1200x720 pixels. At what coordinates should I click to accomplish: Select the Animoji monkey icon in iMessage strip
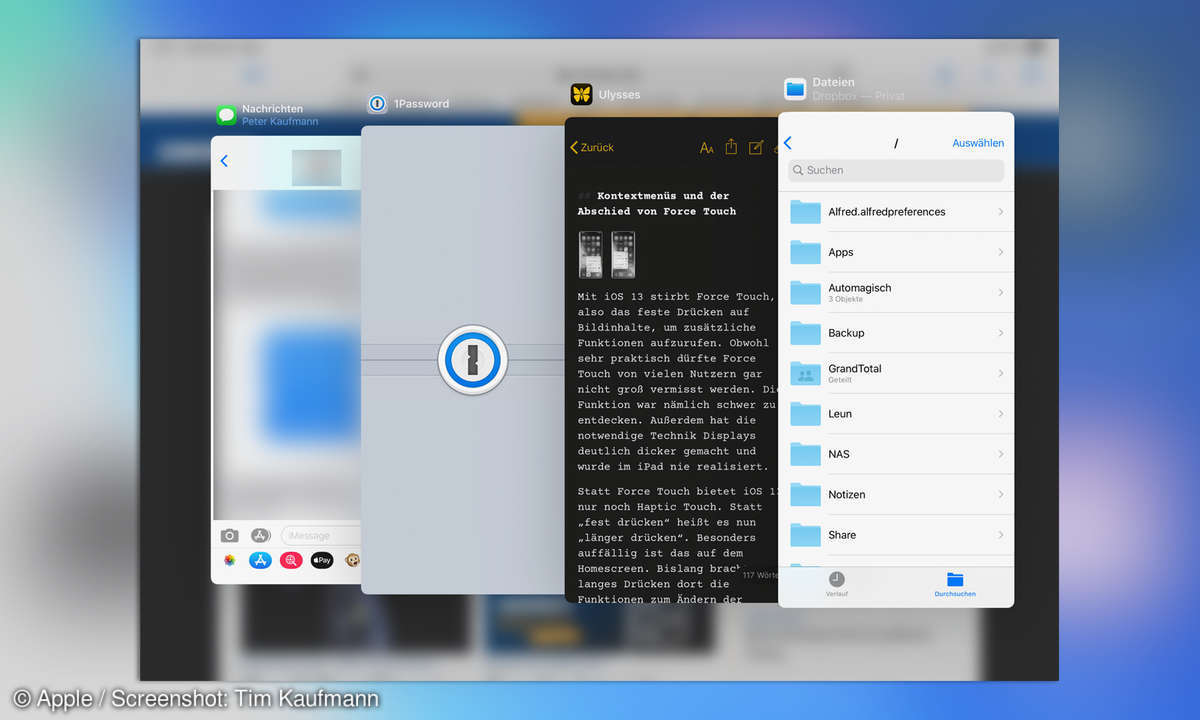pos(352,561)
